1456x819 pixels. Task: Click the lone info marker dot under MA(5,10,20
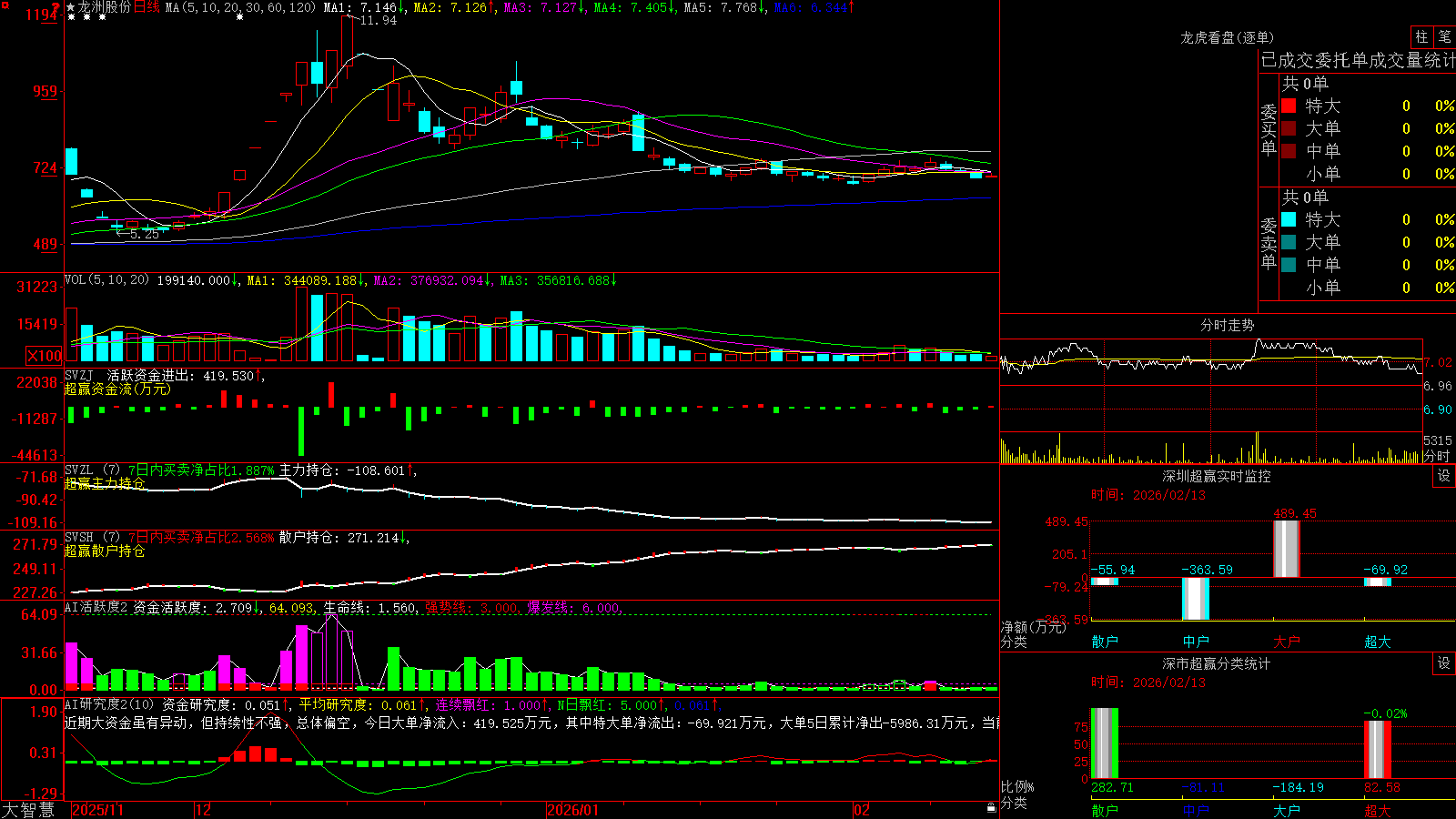[239, 17]
